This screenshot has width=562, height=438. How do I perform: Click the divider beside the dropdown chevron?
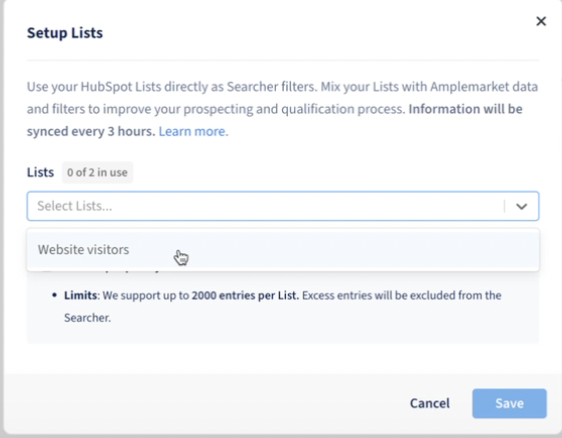(505, 206)
